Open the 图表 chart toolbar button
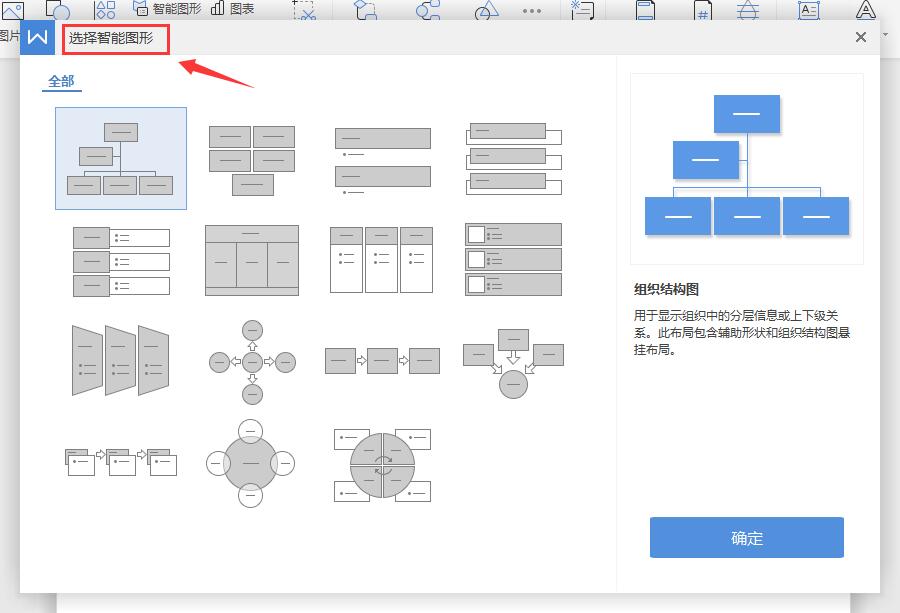The width and height of the screenshot is (900, 613). (x=232, y=9)
